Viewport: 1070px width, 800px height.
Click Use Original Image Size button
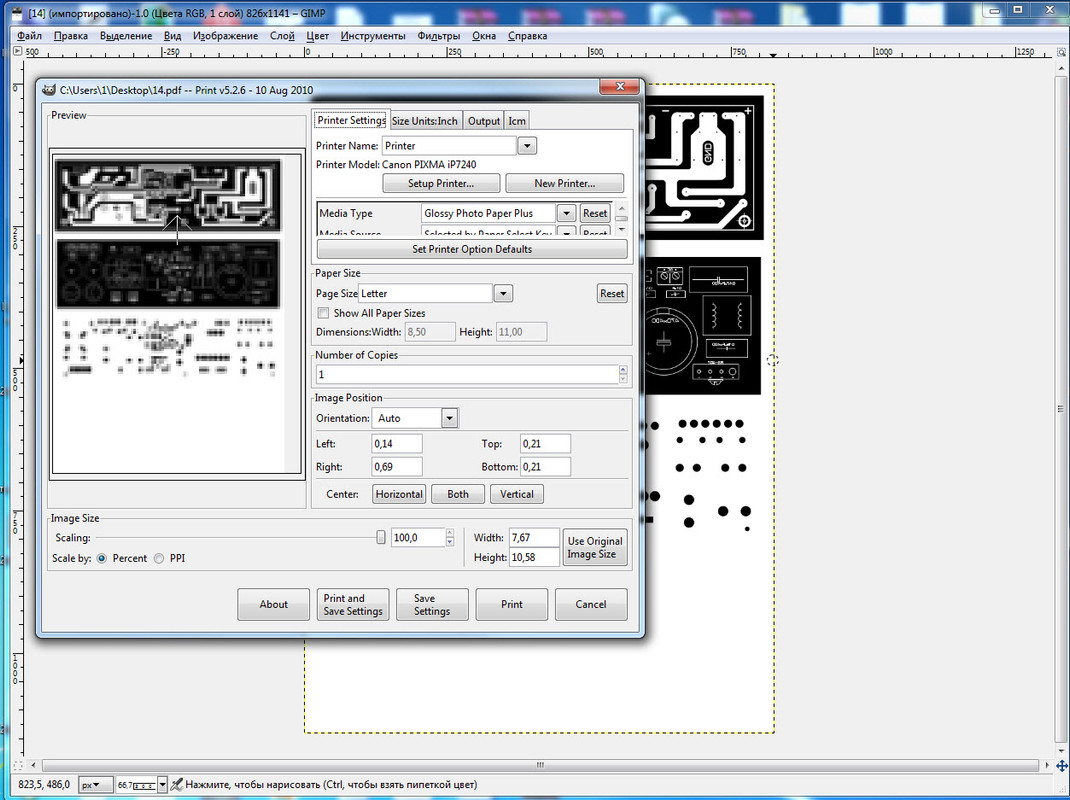click(595, 547)
